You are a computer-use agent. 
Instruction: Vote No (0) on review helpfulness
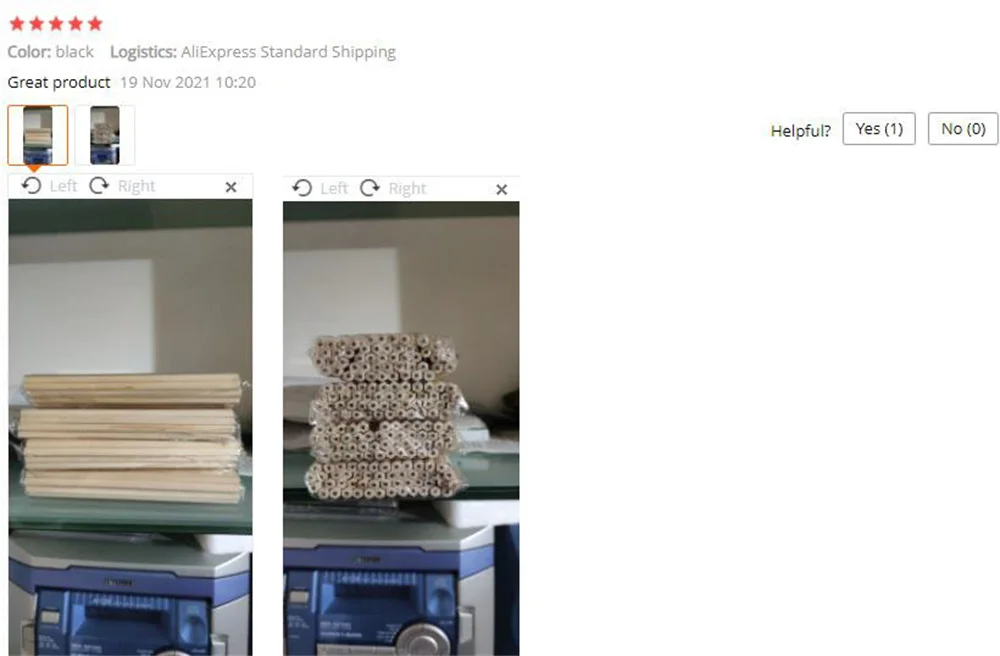963,129
